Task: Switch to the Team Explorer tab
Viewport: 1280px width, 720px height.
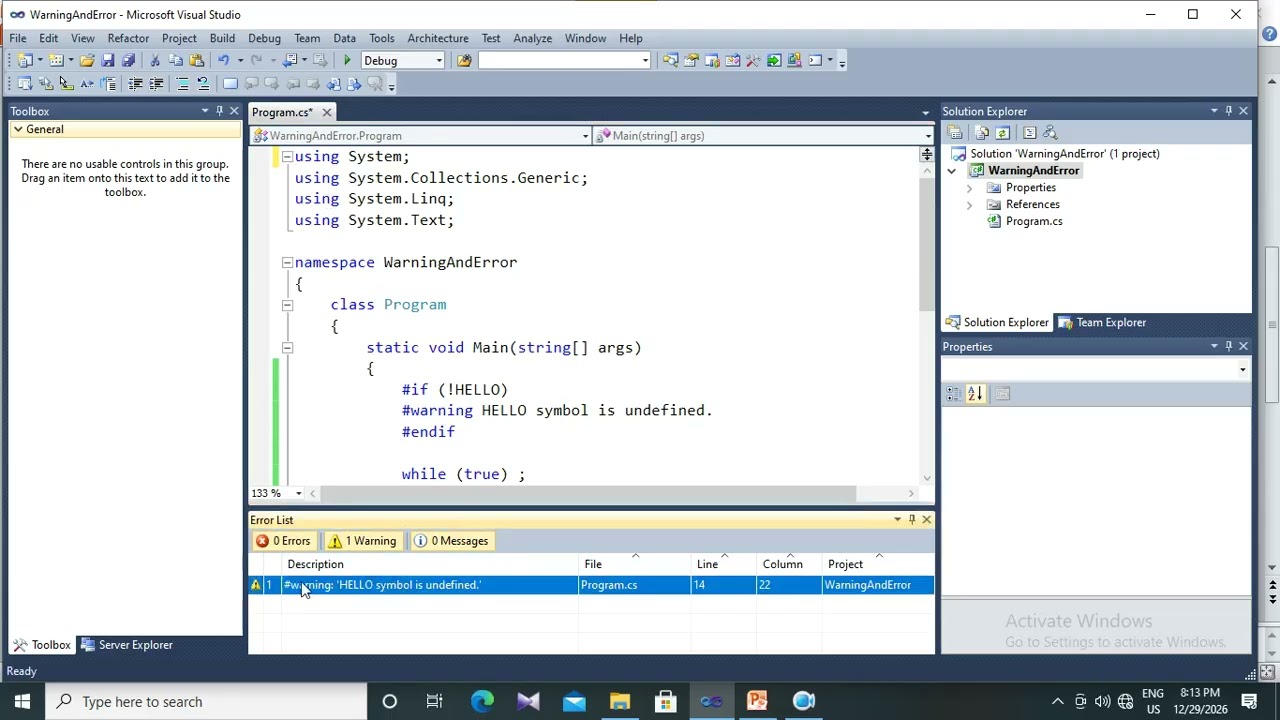Action: 1102,323
